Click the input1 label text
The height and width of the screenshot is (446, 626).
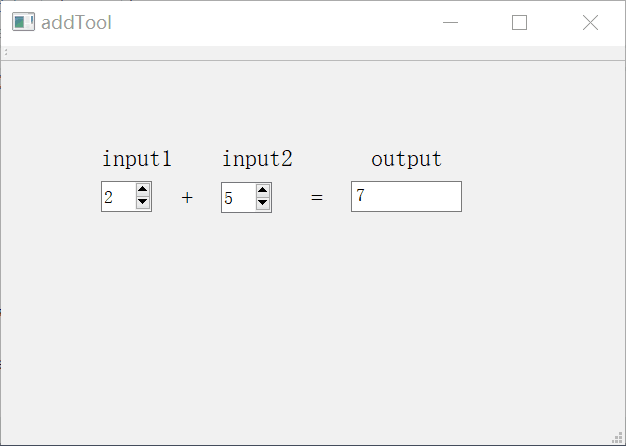(x=137, y=159)
